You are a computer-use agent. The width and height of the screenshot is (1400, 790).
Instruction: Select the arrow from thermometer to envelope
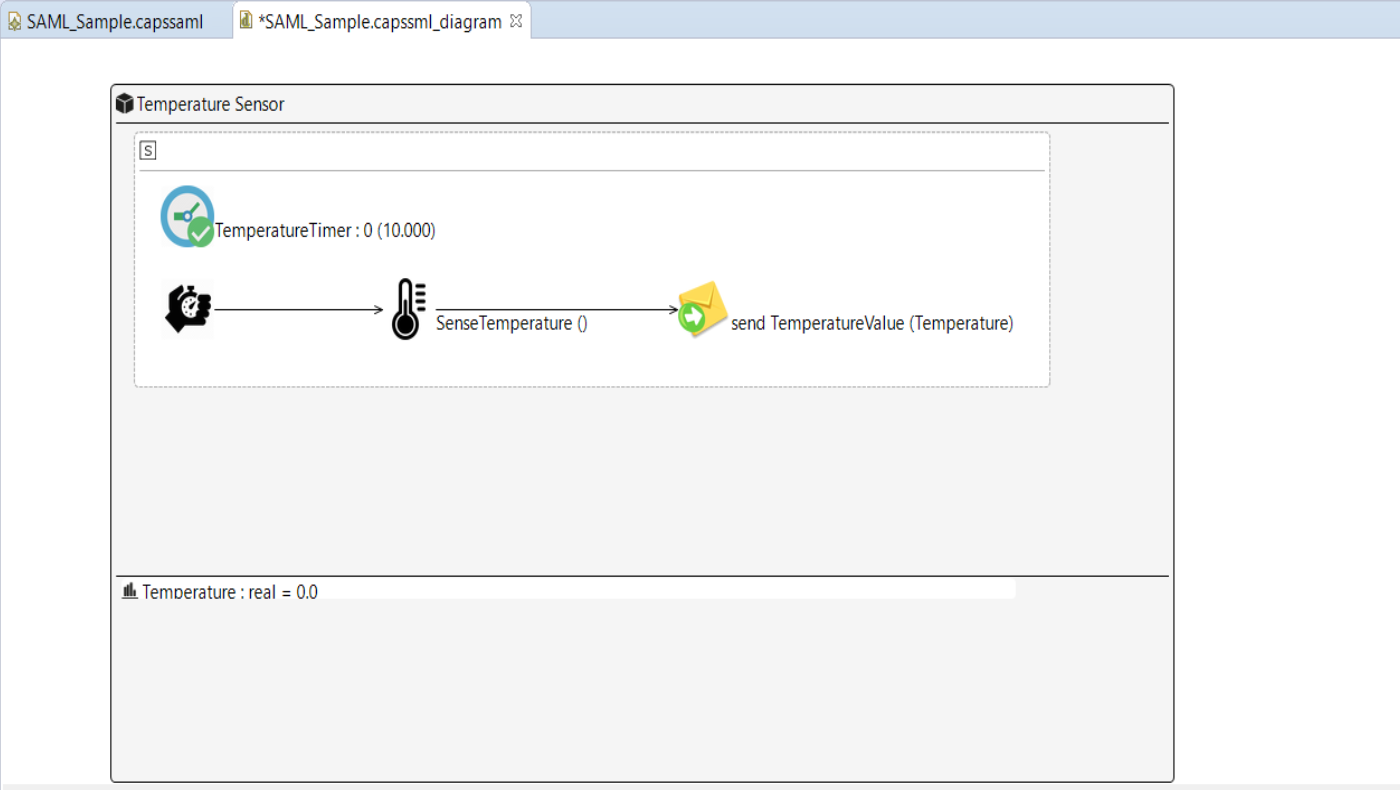(555, 310)
